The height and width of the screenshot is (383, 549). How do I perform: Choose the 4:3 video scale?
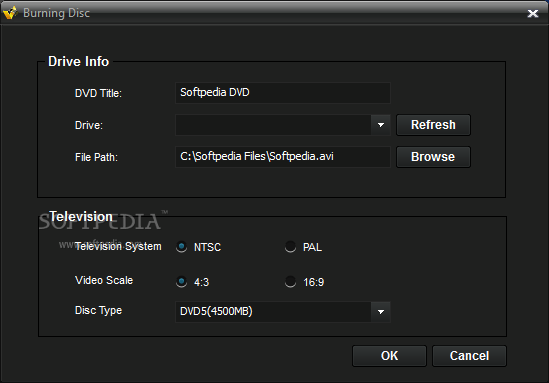pyautogui.click(x=181, y=282)
